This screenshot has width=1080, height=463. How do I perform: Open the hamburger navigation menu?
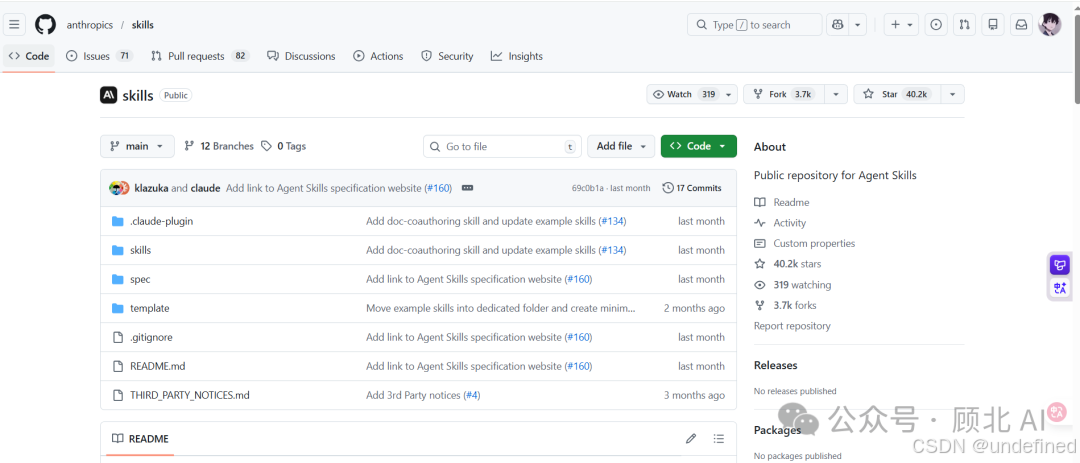point(14,25)
